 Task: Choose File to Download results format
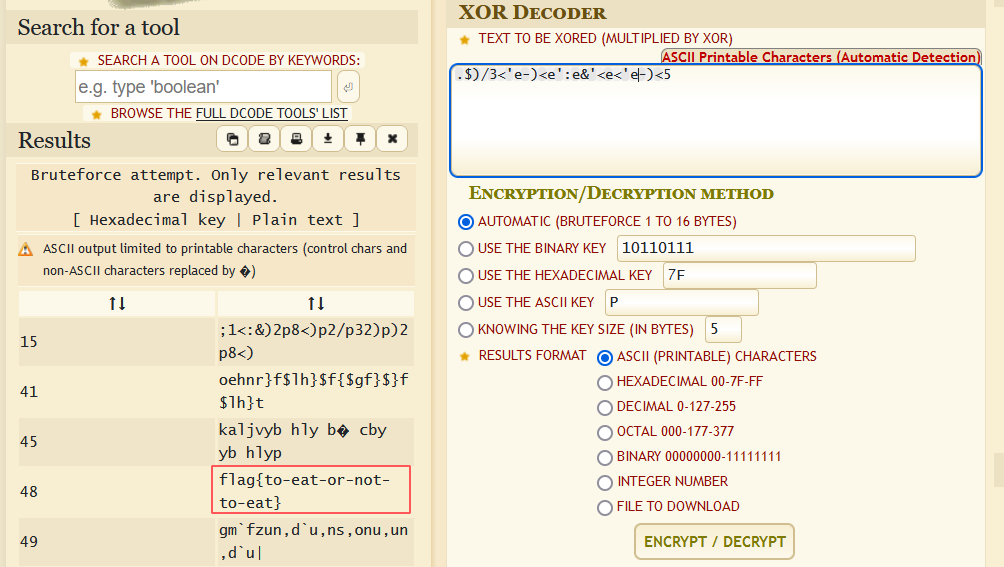pyautogui.click(x=604, y=507)
